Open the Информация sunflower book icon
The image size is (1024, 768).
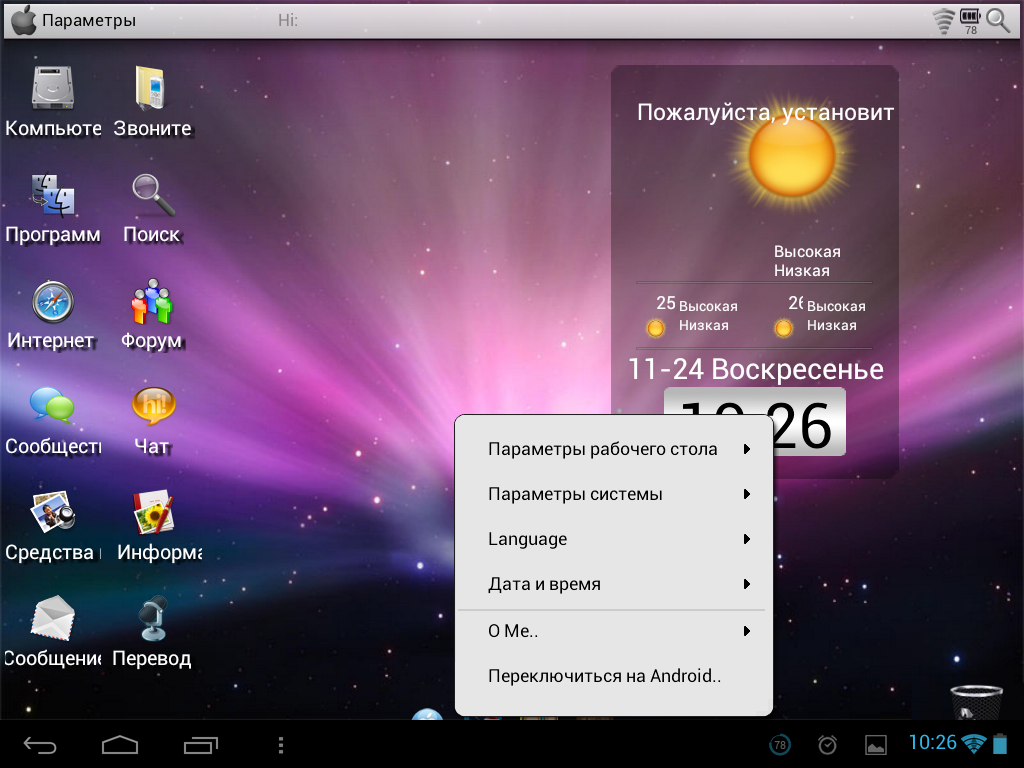(153, 512)
